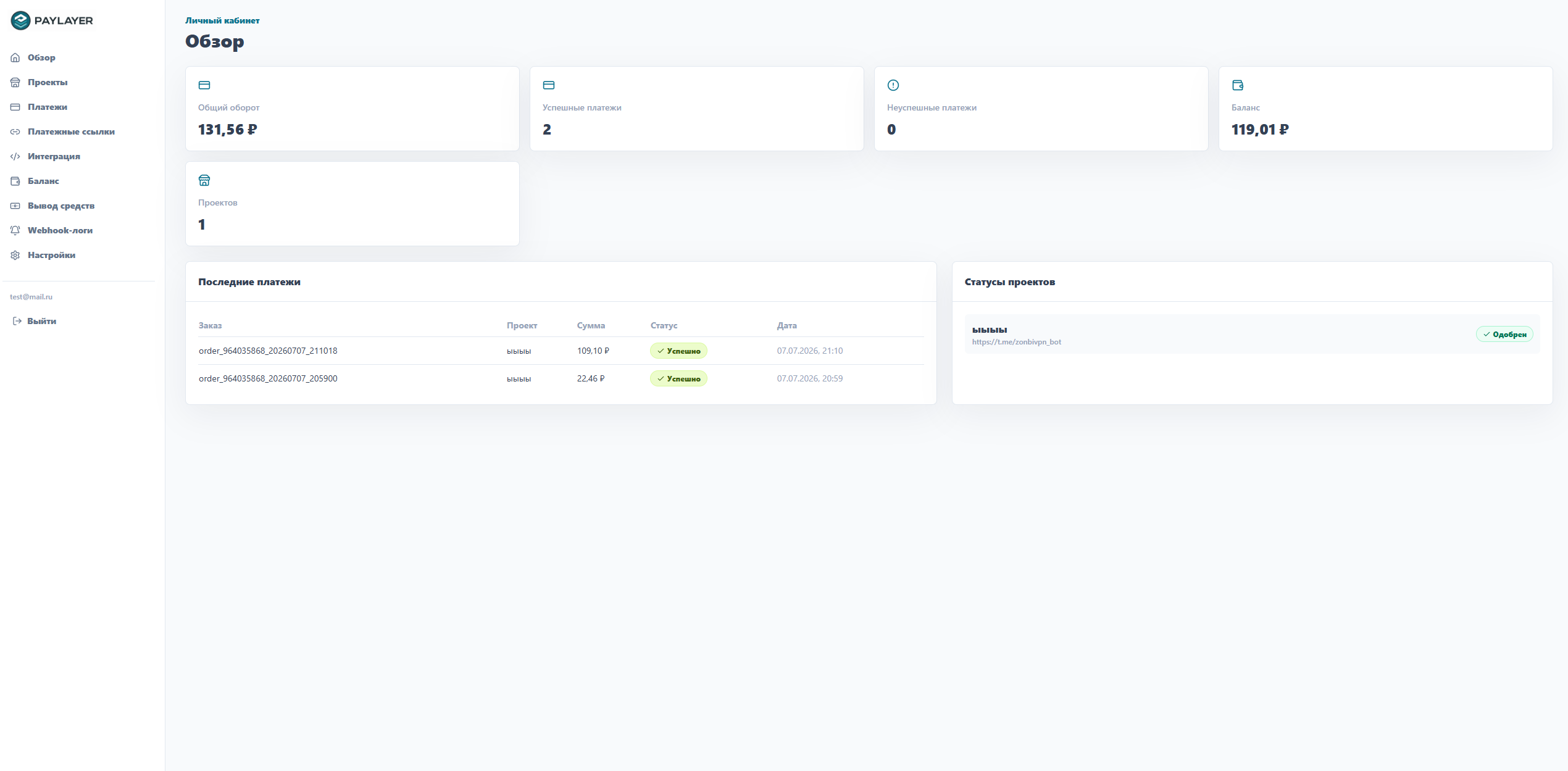Click the store icon in Проектов card

(204, 180)
